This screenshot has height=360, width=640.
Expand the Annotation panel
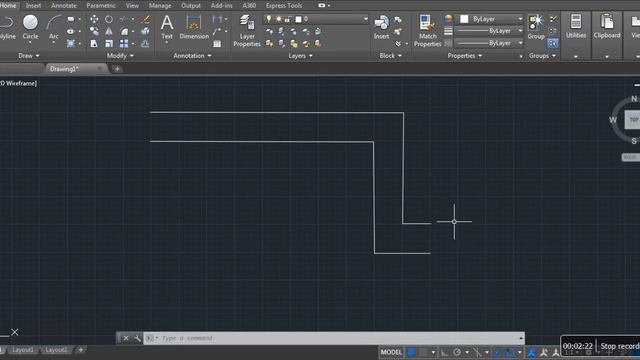(192, 56)
